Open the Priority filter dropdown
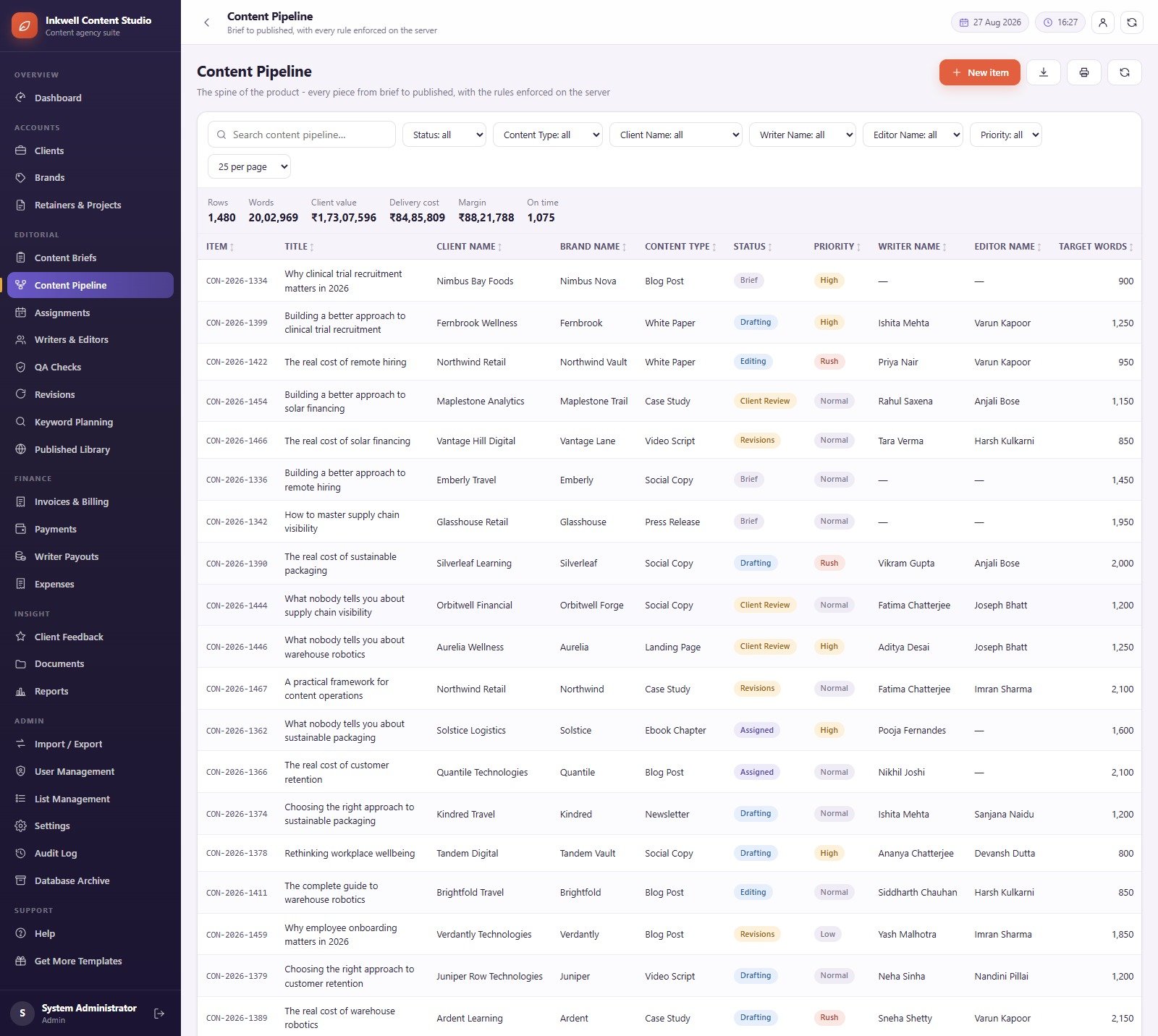Screen dimensions: 1158x1036 (x=1006, y=135)
